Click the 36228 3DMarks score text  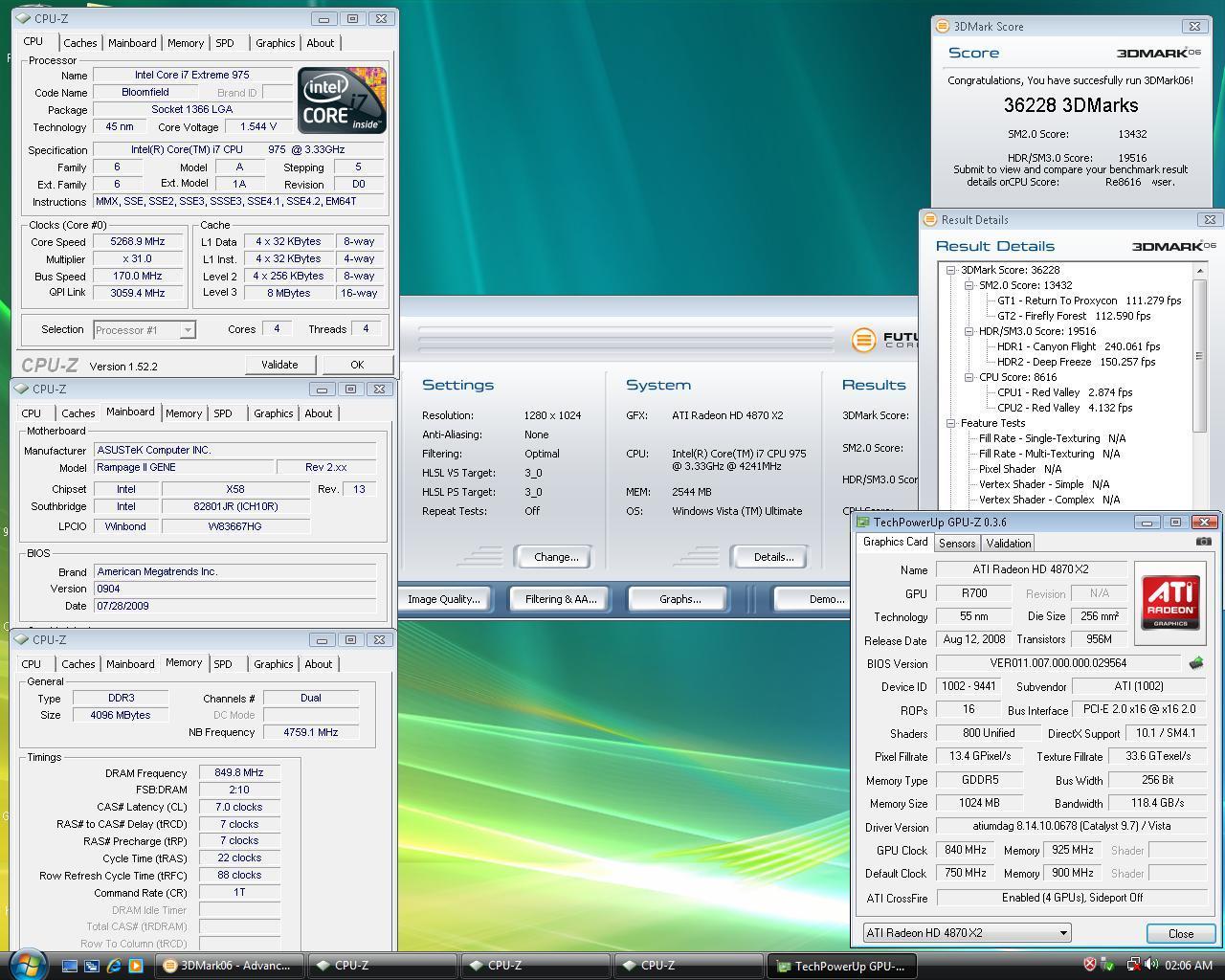1071,105
